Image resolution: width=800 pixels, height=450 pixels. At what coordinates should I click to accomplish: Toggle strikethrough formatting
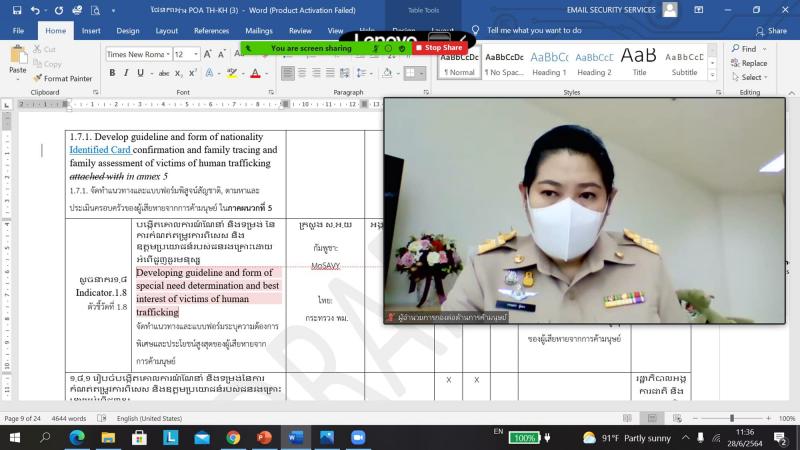click(164, 73)
